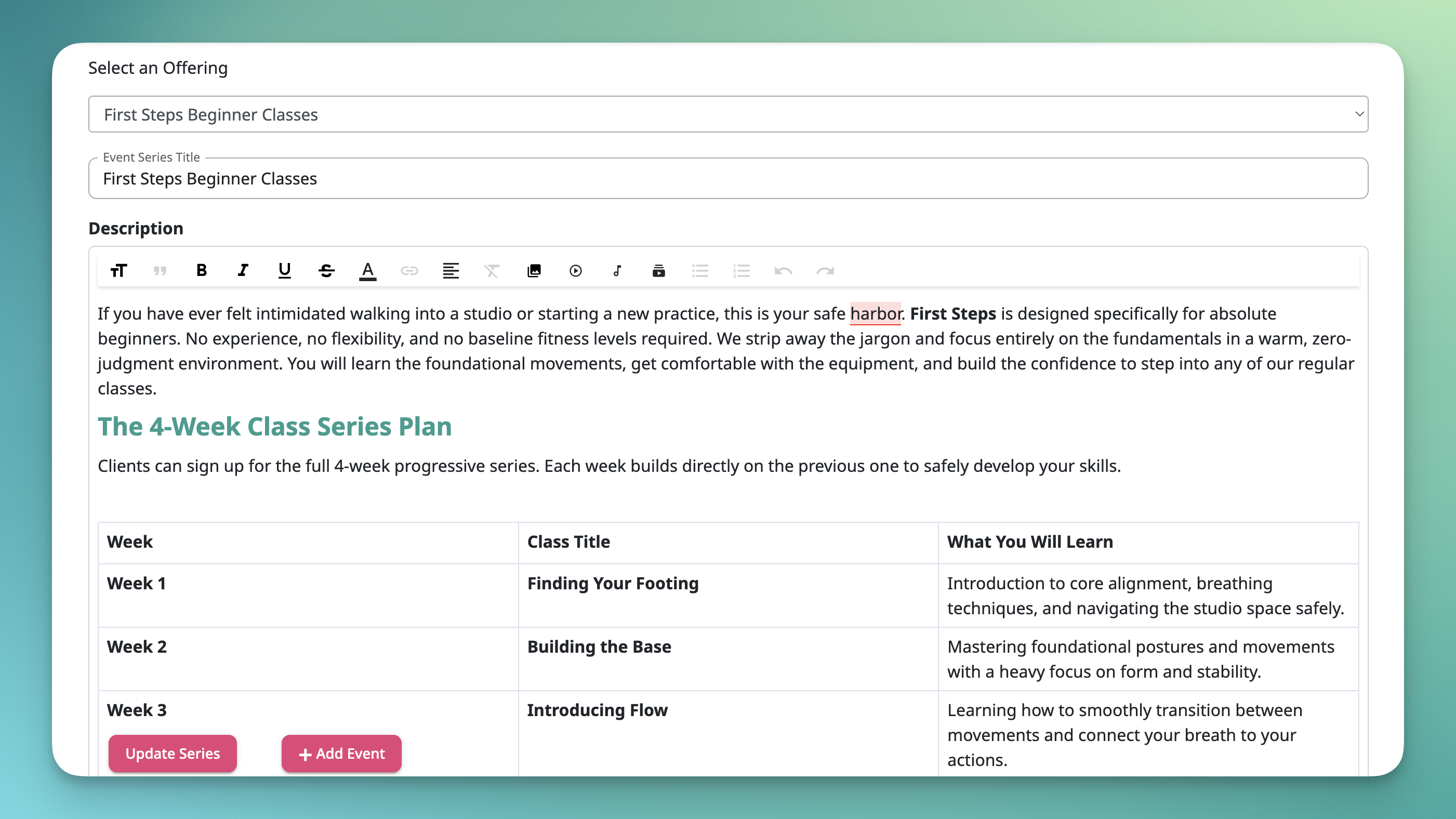Click the 'Class Title' header cell
Screen dimensions: 1456x819
(728, 542)
